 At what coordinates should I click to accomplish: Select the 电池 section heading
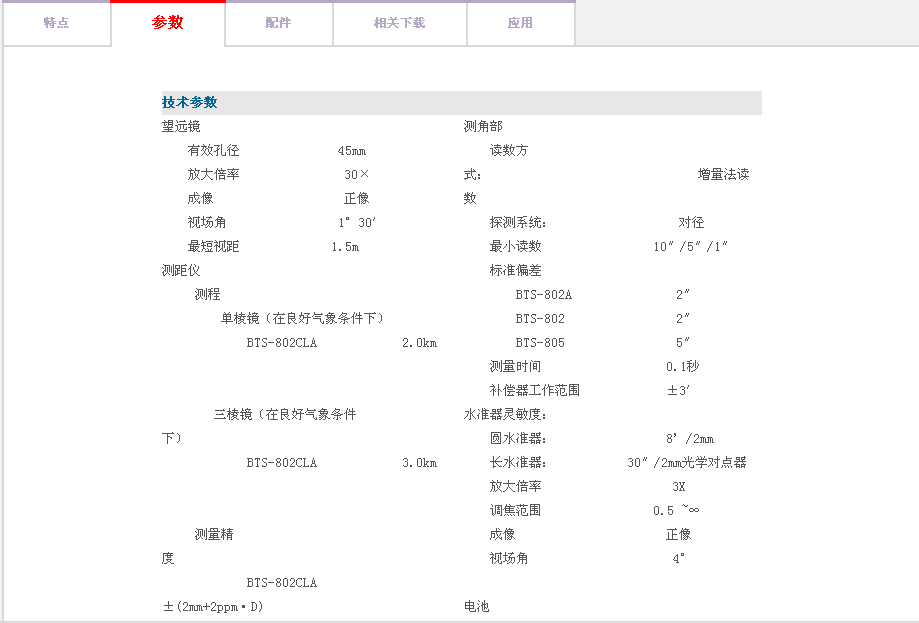click(x=477, y=607)
